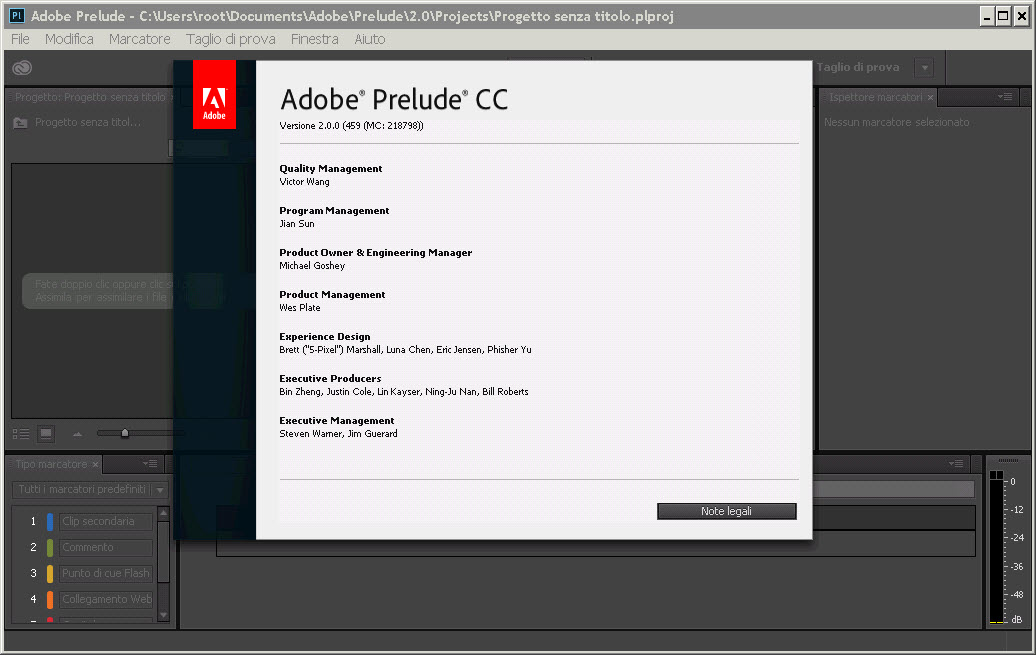
Task: Add a Collegamento Web marker
Action: (x=106, y=599)
